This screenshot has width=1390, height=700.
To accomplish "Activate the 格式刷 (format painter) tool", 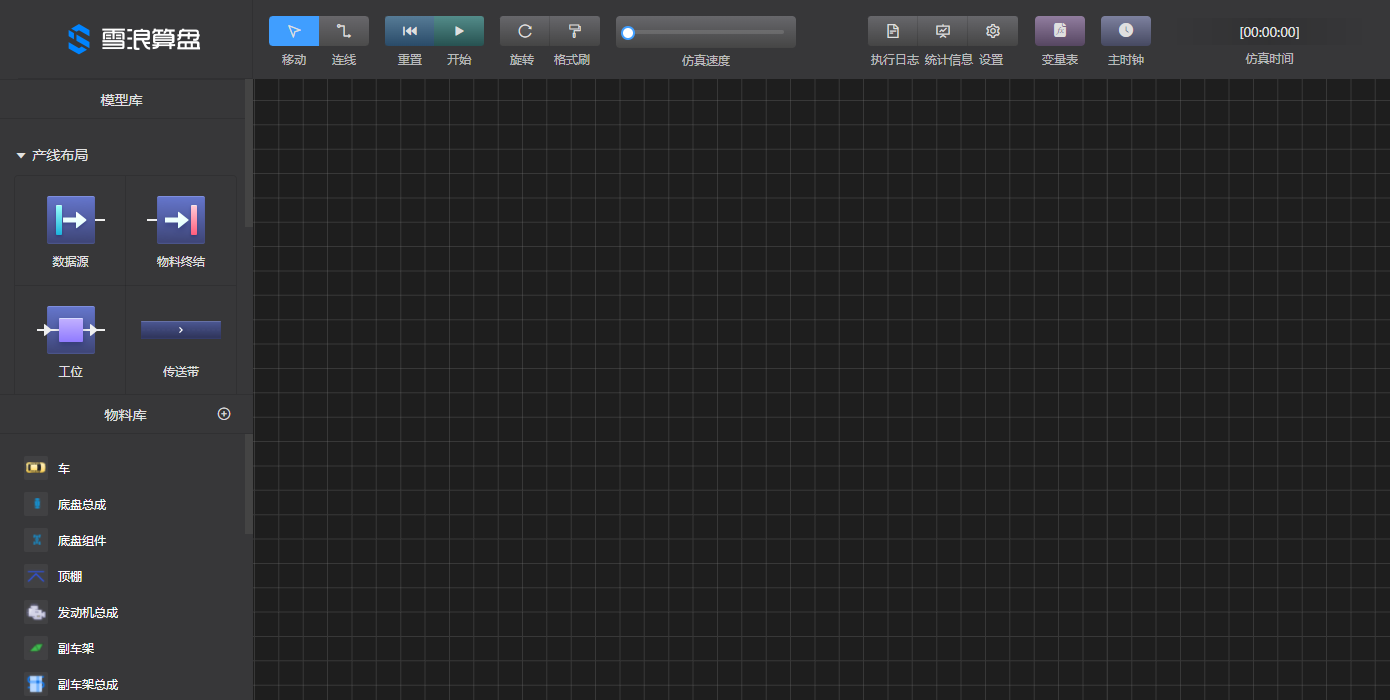I will pos(575,31).
